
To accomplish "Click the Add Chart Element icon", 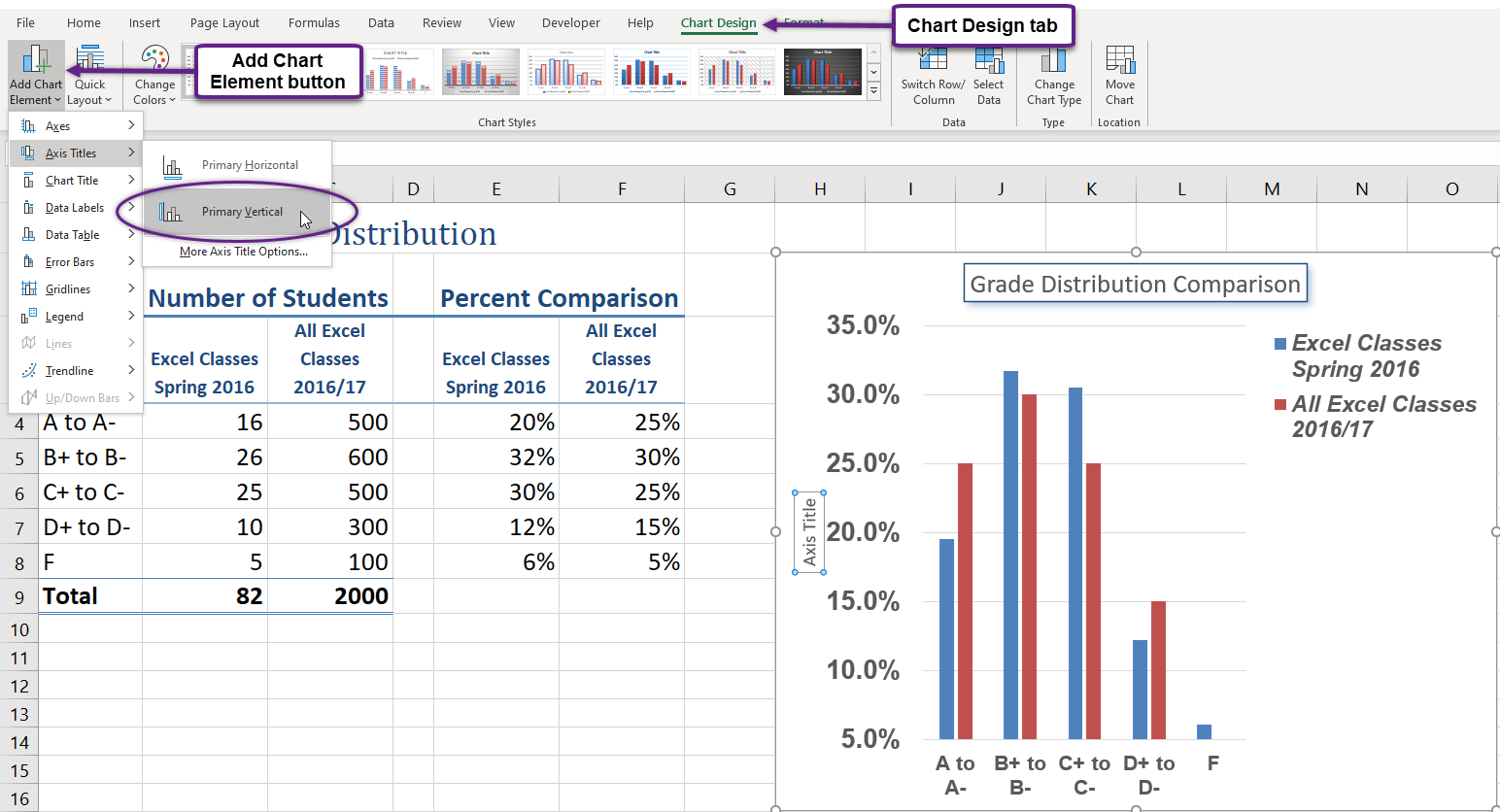I will click(36, 59).
